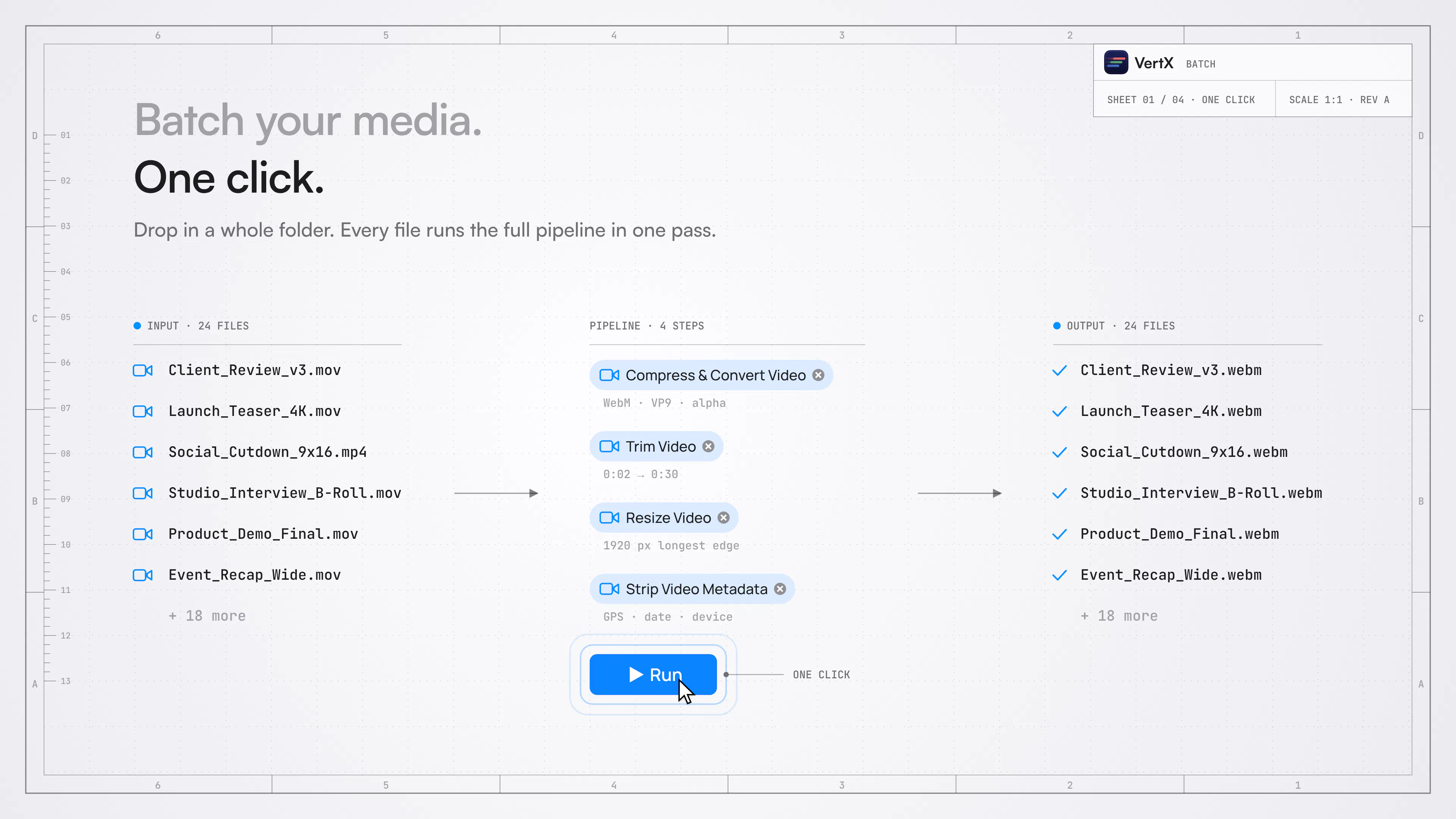Expand the output list's 18 more files
The image size is (1456, 819).
point(1119,616)
